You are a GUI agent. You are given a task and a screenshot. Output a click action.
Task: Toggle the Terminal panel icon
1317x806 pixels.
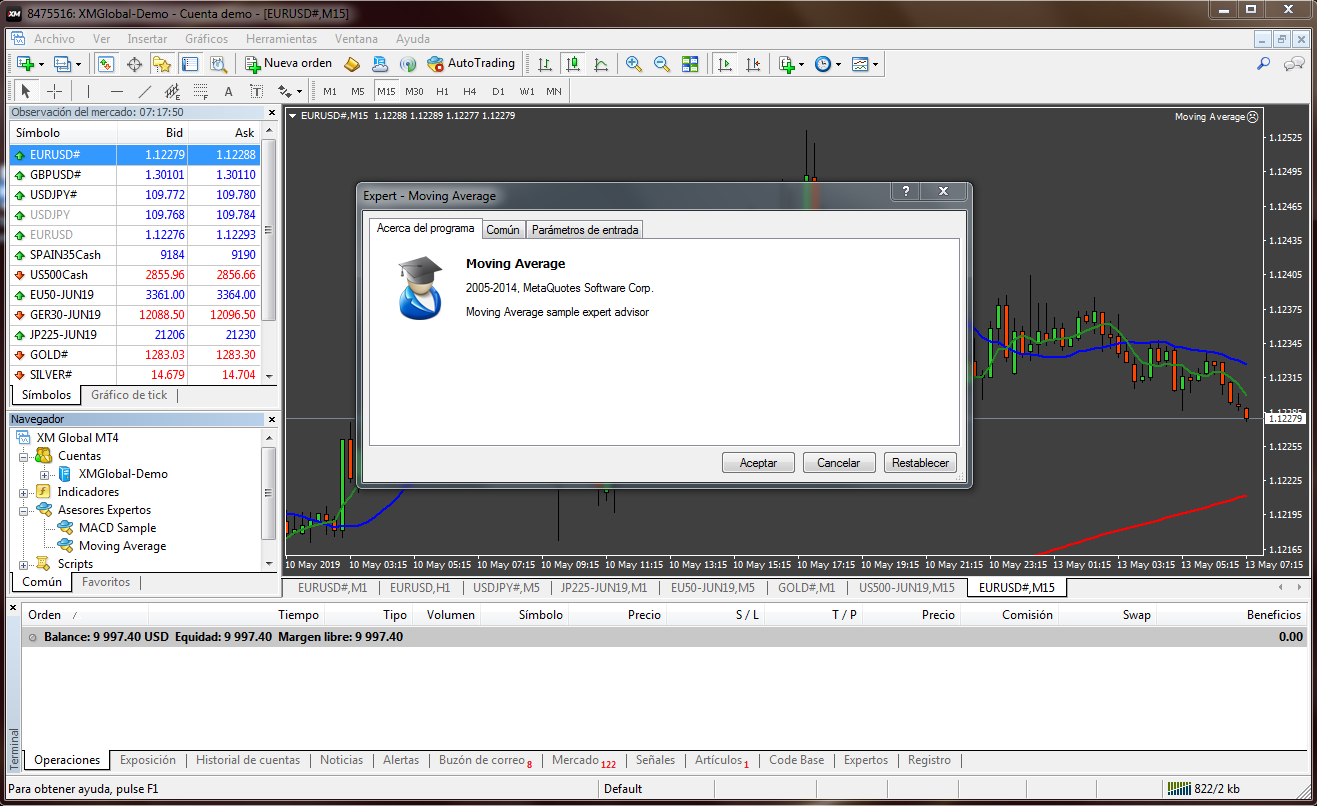pos(190,63)
